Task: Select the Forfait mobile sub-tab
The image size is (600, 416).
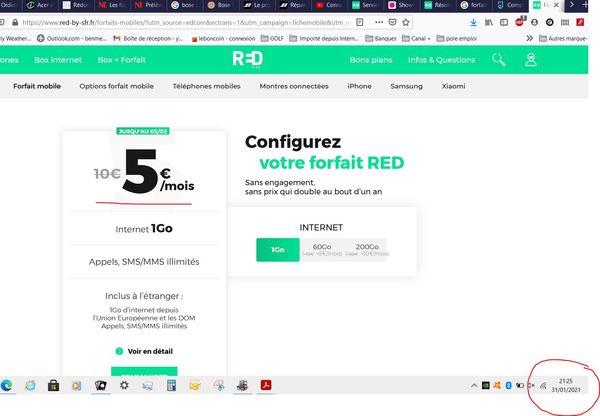Action: [x=37, y=86]
